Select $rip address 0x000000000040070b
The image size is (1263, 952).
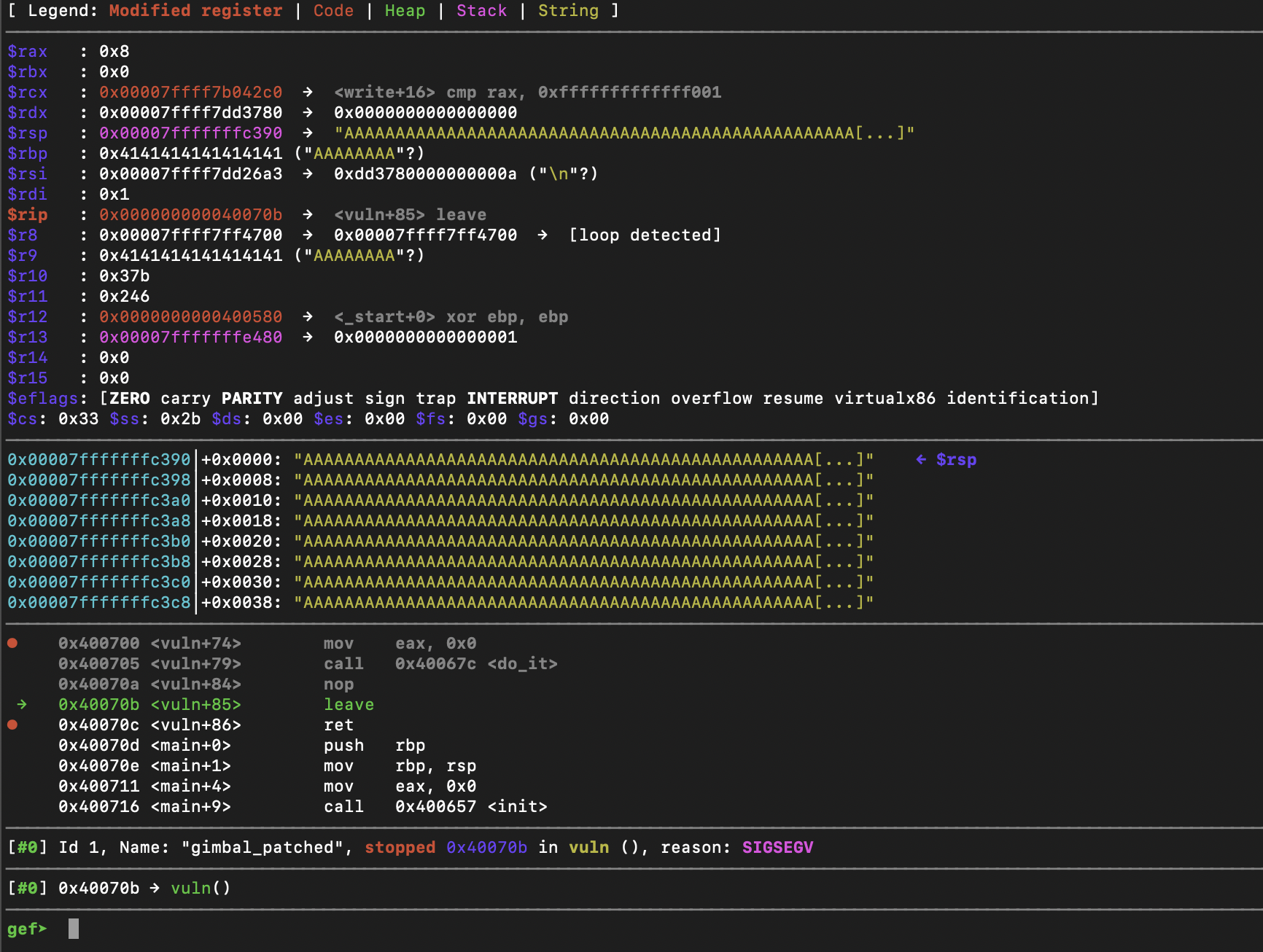point(191,215)
